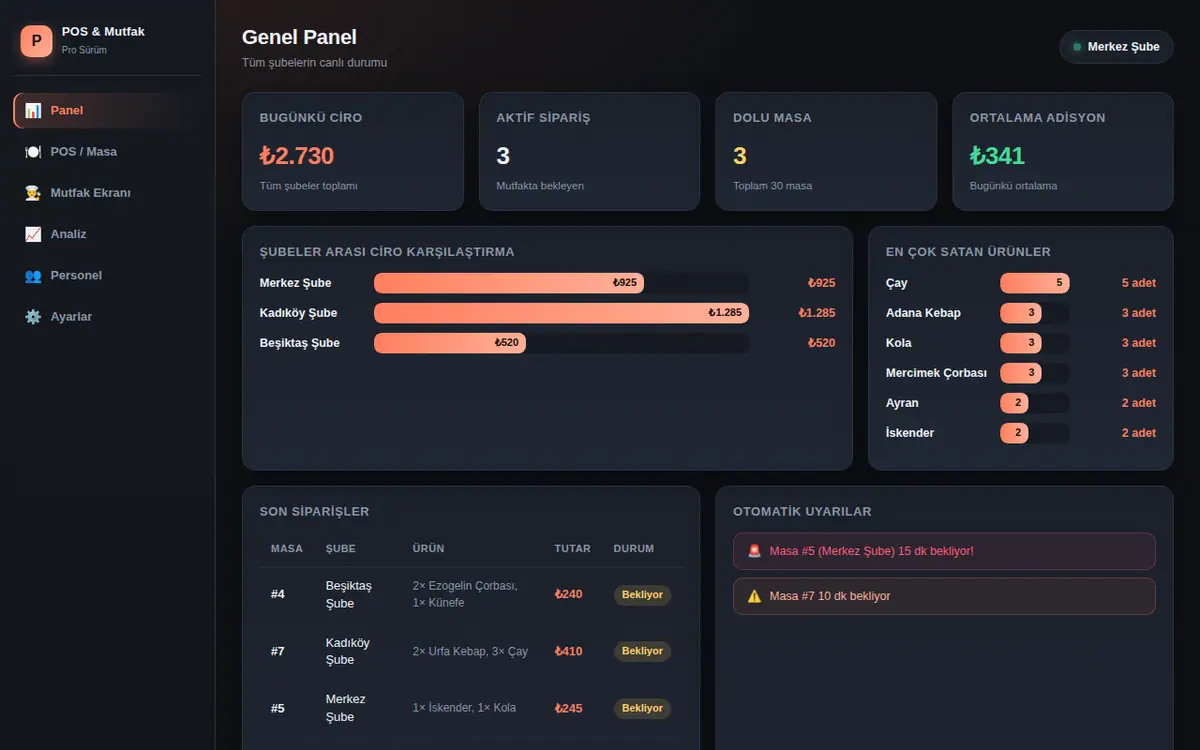Click the POS & Mutfak logo icon
The width and height of the screenshot is (1200, 750).
pos(37,41)
